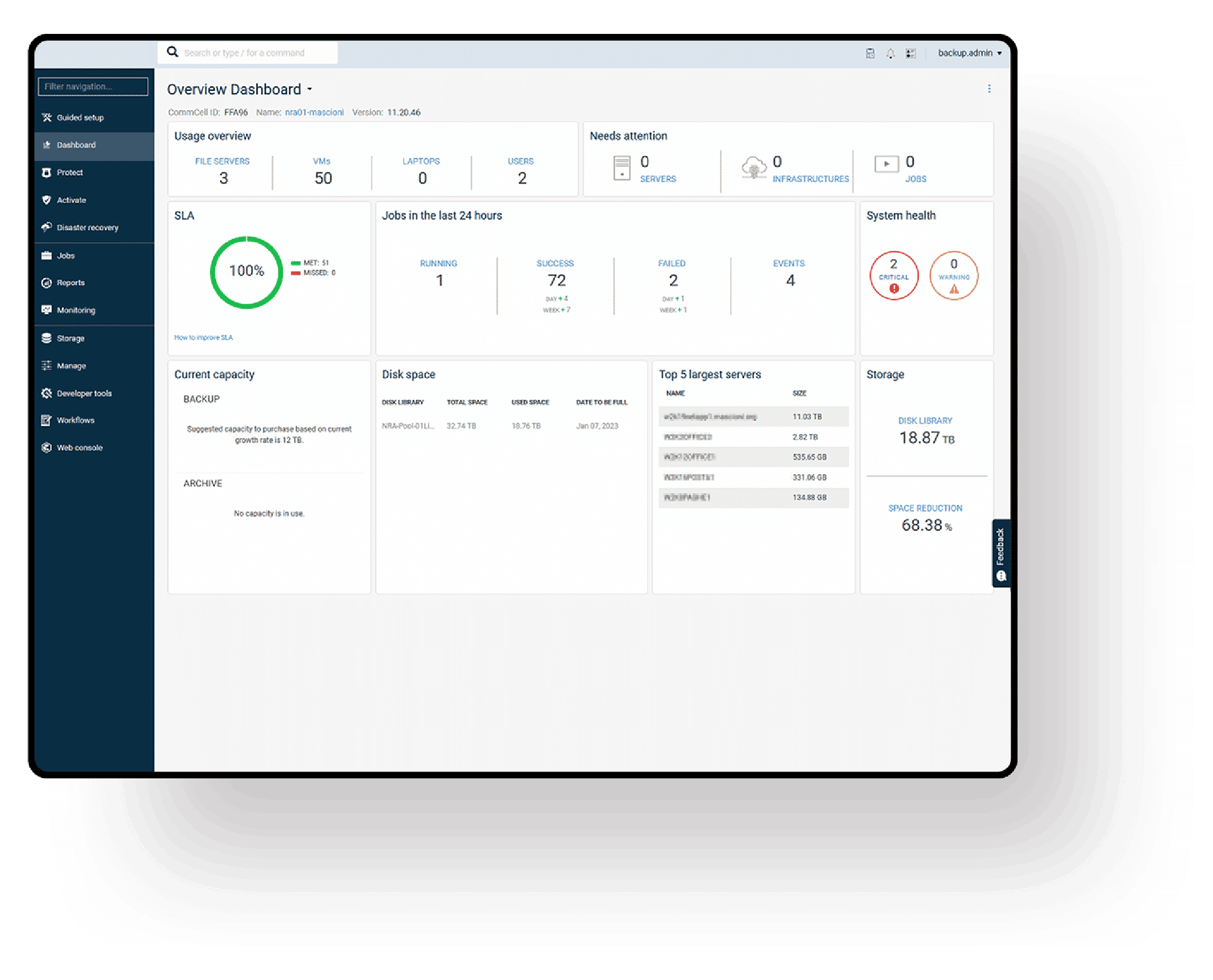
Task: Open the three-dot dashboard actions menu
Action: click(989, 89)
